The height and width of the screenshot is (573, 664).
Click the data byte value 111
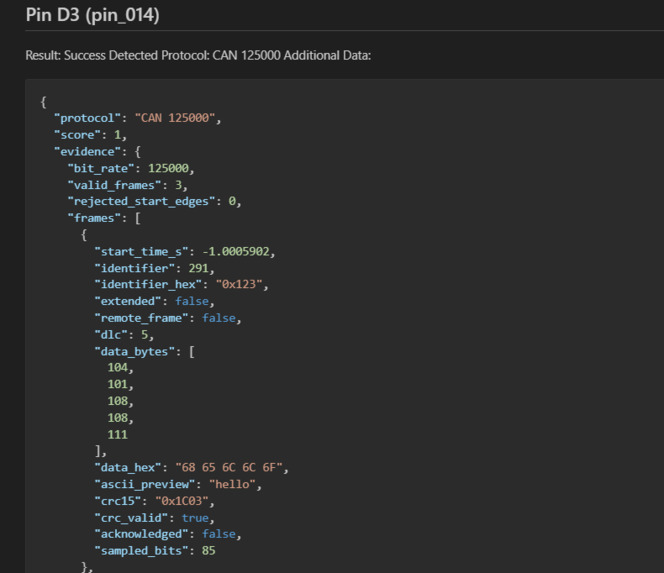point(117,435)
